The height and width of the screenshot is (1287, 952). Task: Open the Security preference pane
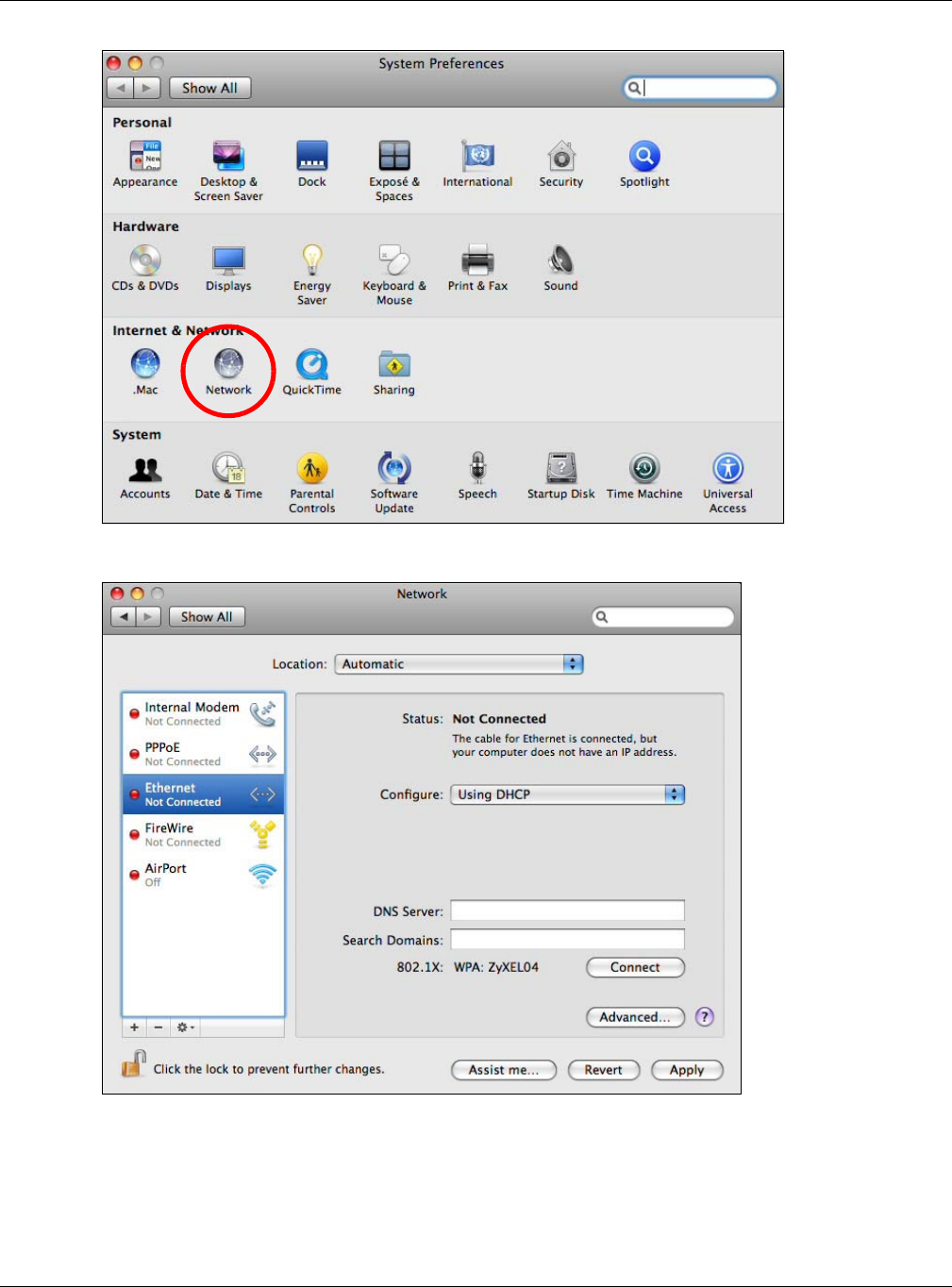tap(561, 163)
